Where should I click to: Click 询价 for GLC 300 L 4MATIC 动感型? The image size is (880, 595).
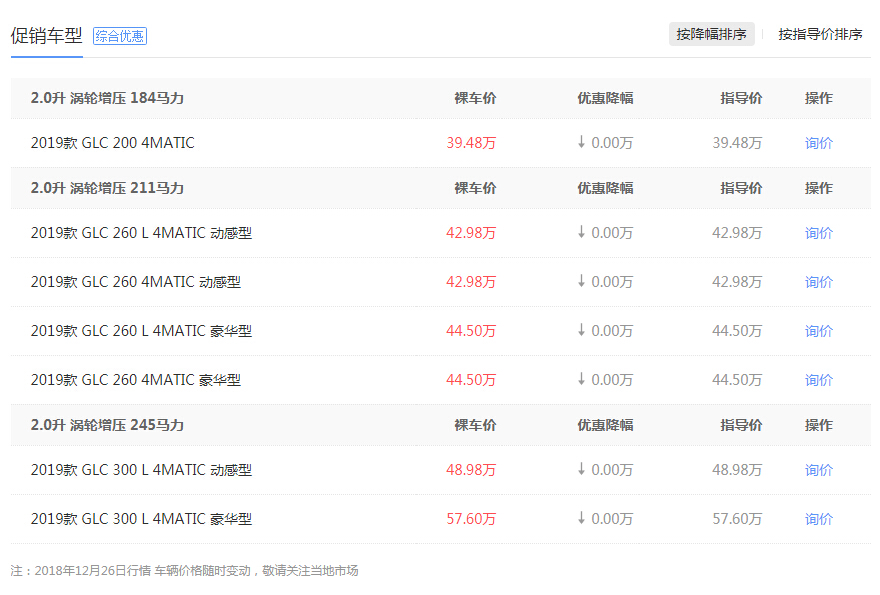pyautogui.click(x=818, y=470)
